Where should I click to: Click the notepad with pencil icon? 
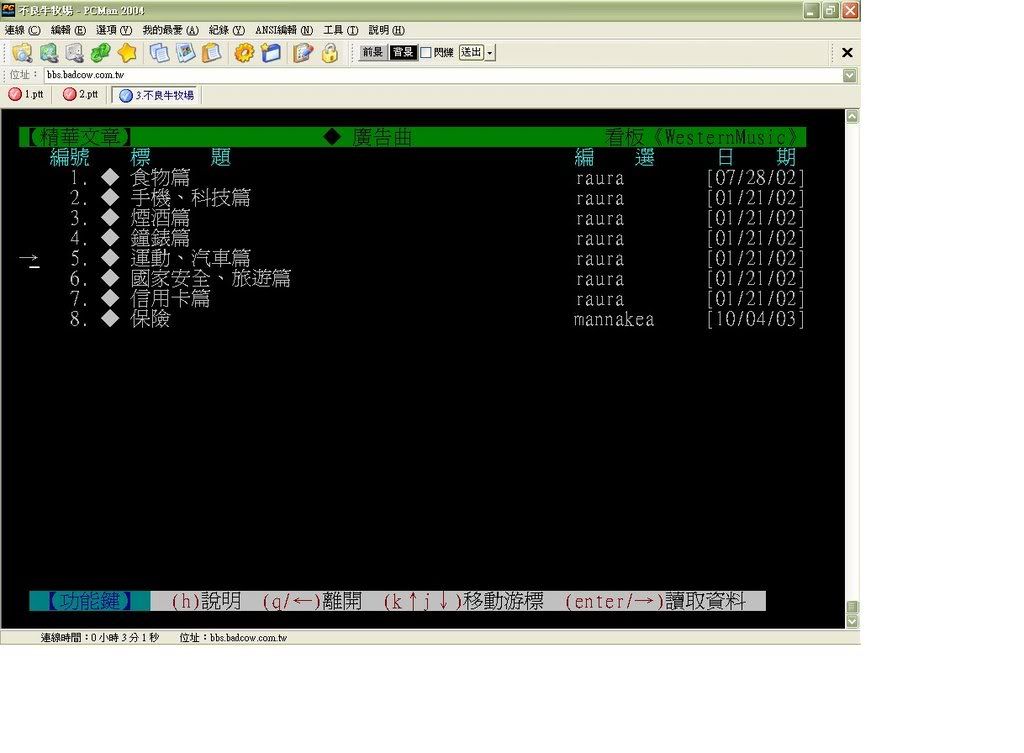[303, 53]
